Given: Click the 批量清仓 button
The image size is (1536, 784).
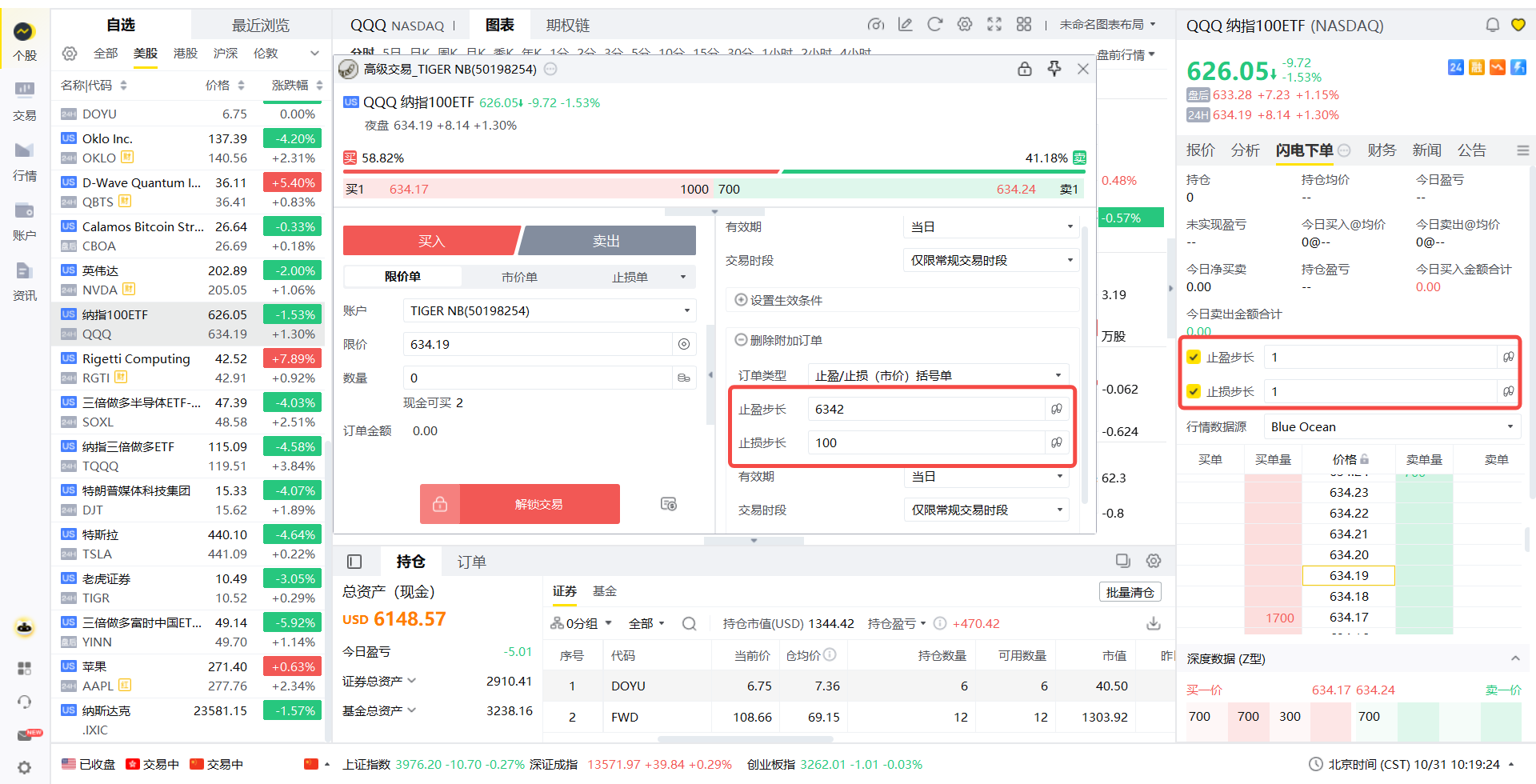Looking at the screenshot, I should (x=1130, y=592).
